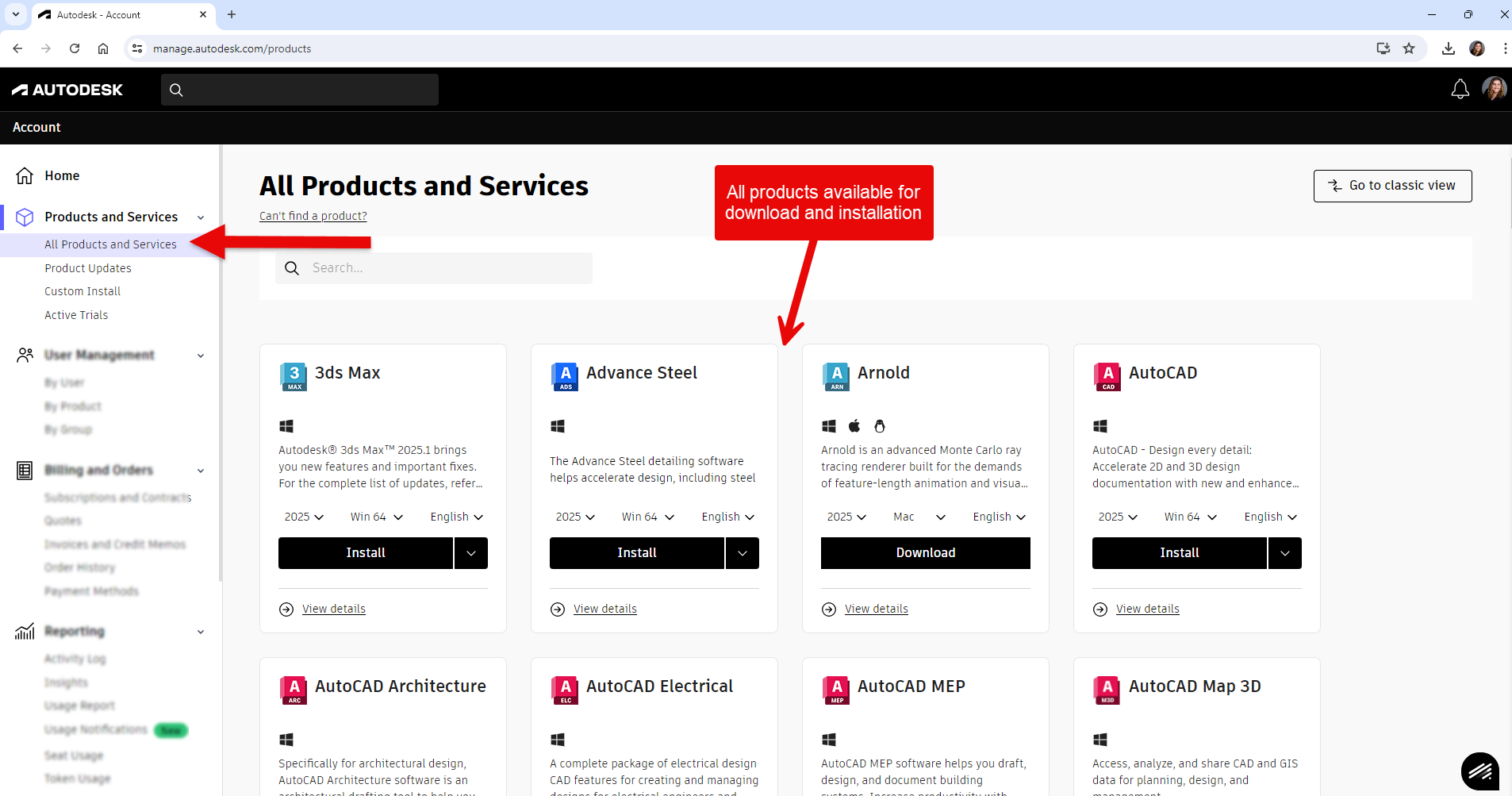Open the 3ds Max year 2025 dropdown
The height and width of the screenshot is (796, 1512).
coord(304,517)
